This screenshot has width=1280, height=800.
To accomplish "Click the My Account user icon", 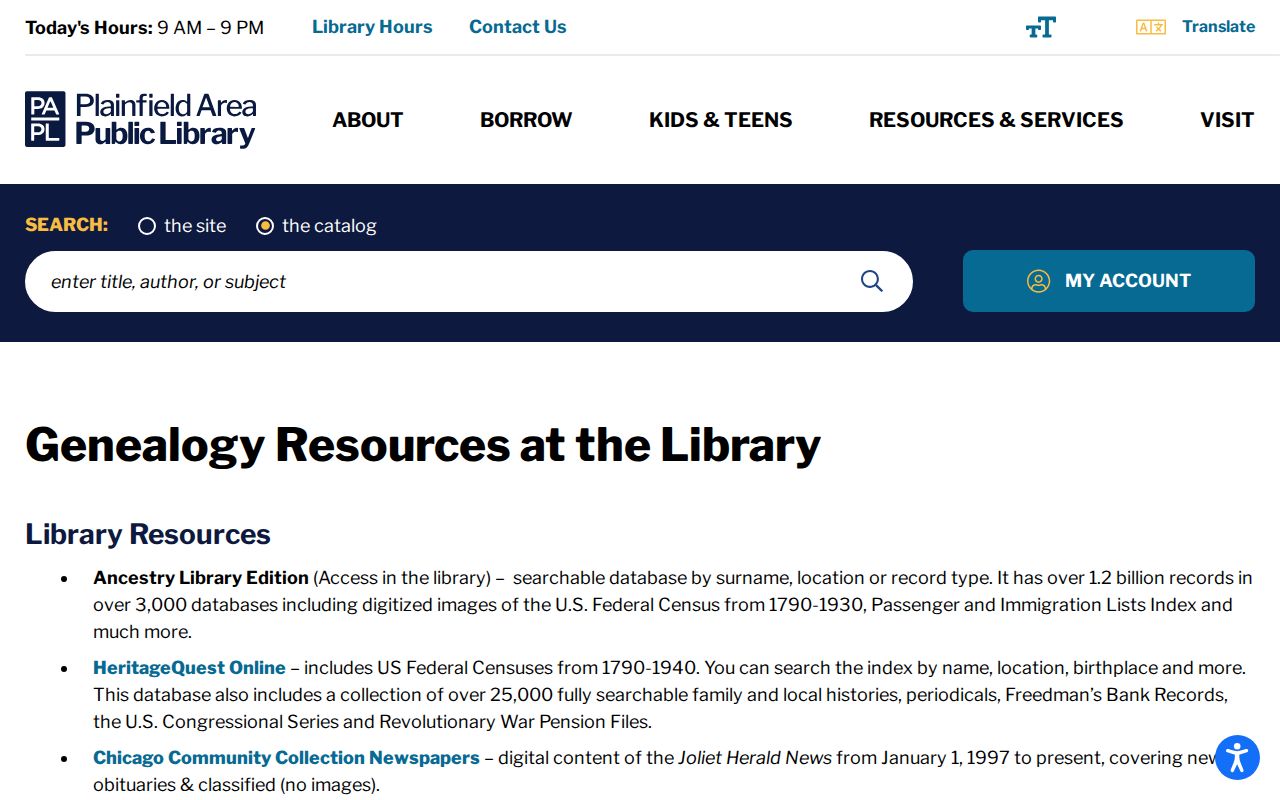I will click(x=1039, y=281).
